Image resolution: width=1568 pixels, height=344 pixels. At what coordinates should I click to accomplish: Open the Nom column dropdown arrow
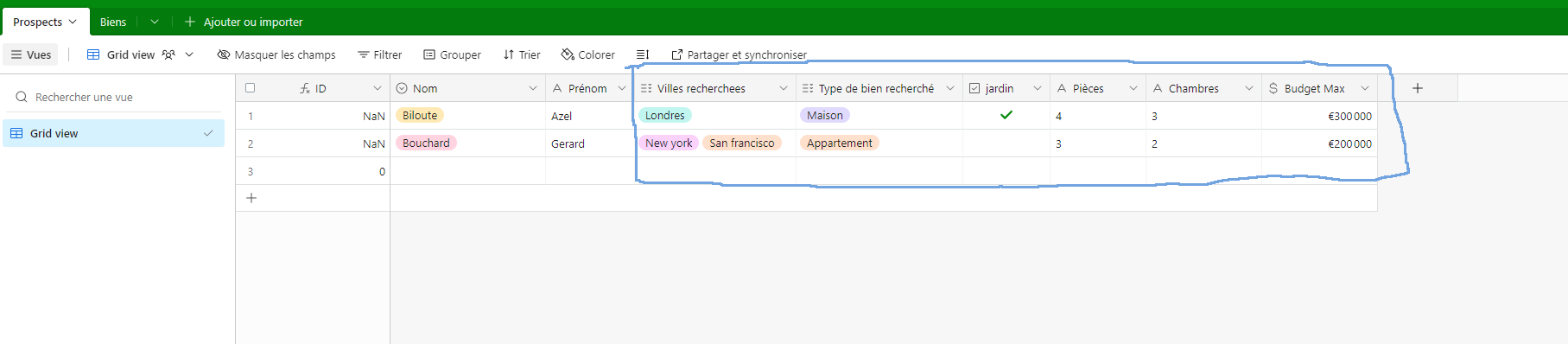pyautogui.click(x=533, y=88)
